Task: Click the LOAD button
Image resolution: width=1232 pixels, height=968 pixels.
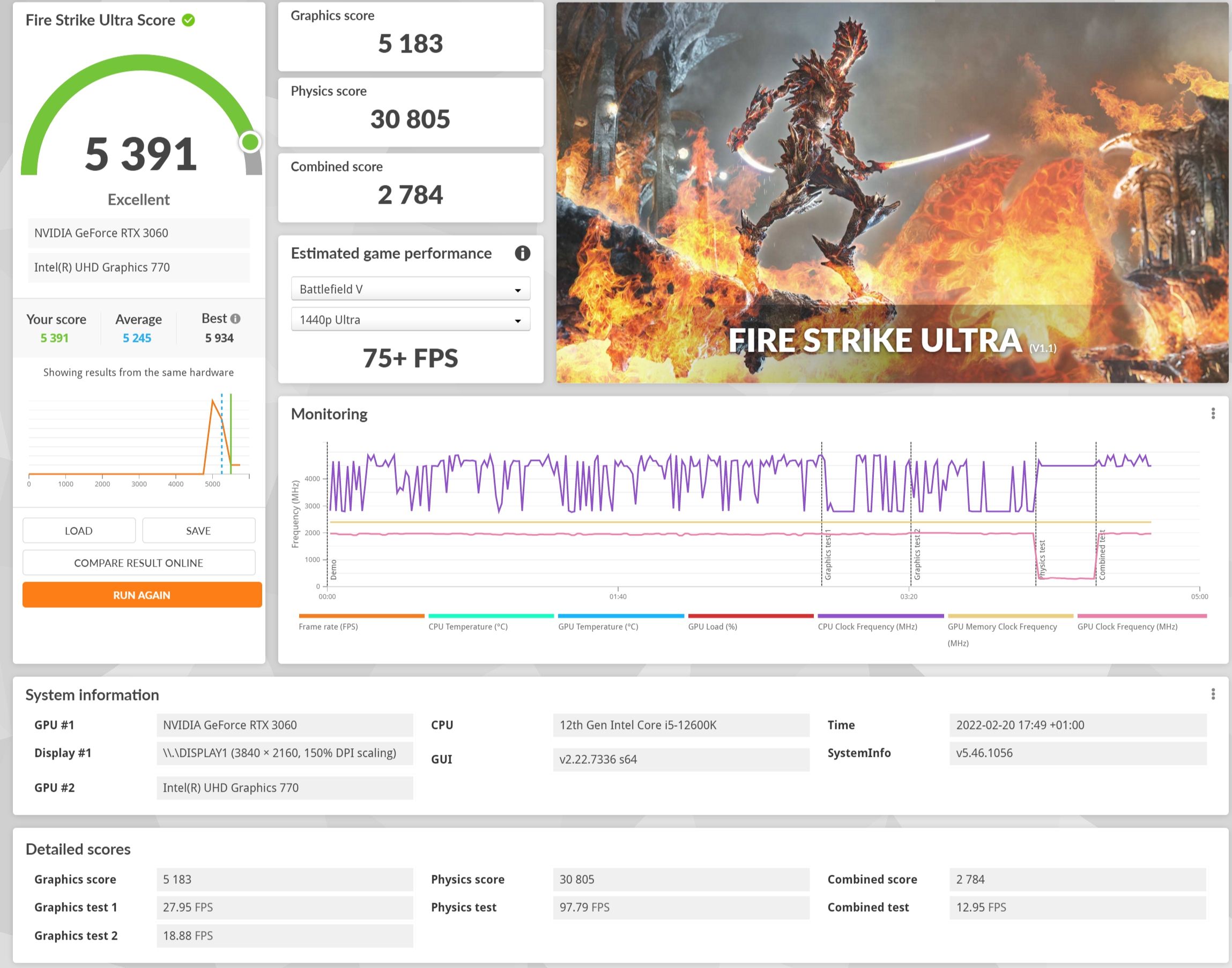Action: tap(79, 531)
